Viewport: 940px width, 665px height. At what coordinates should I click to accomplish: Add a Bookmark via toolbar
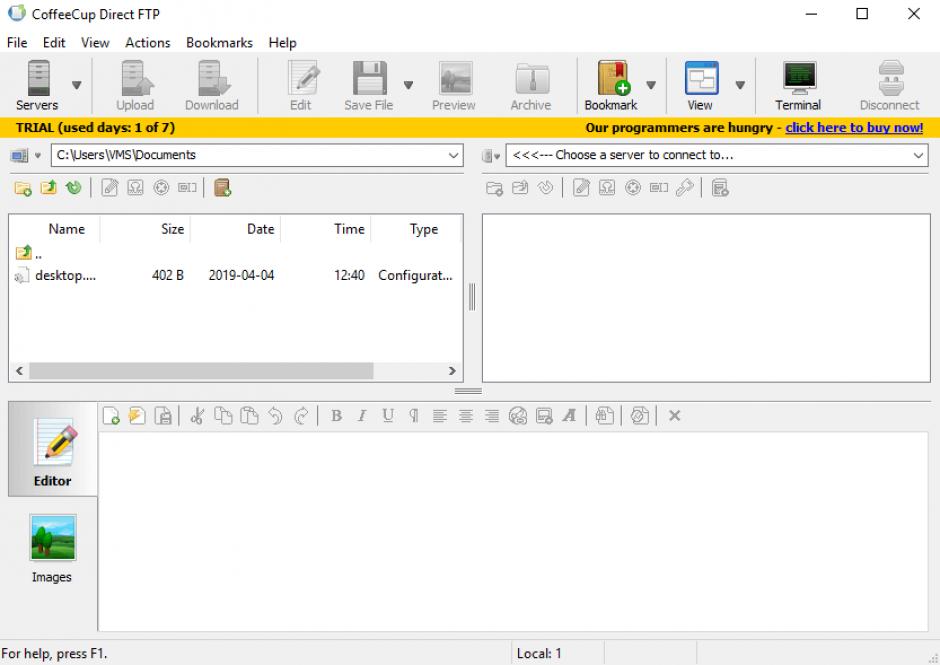click(611, 86)
